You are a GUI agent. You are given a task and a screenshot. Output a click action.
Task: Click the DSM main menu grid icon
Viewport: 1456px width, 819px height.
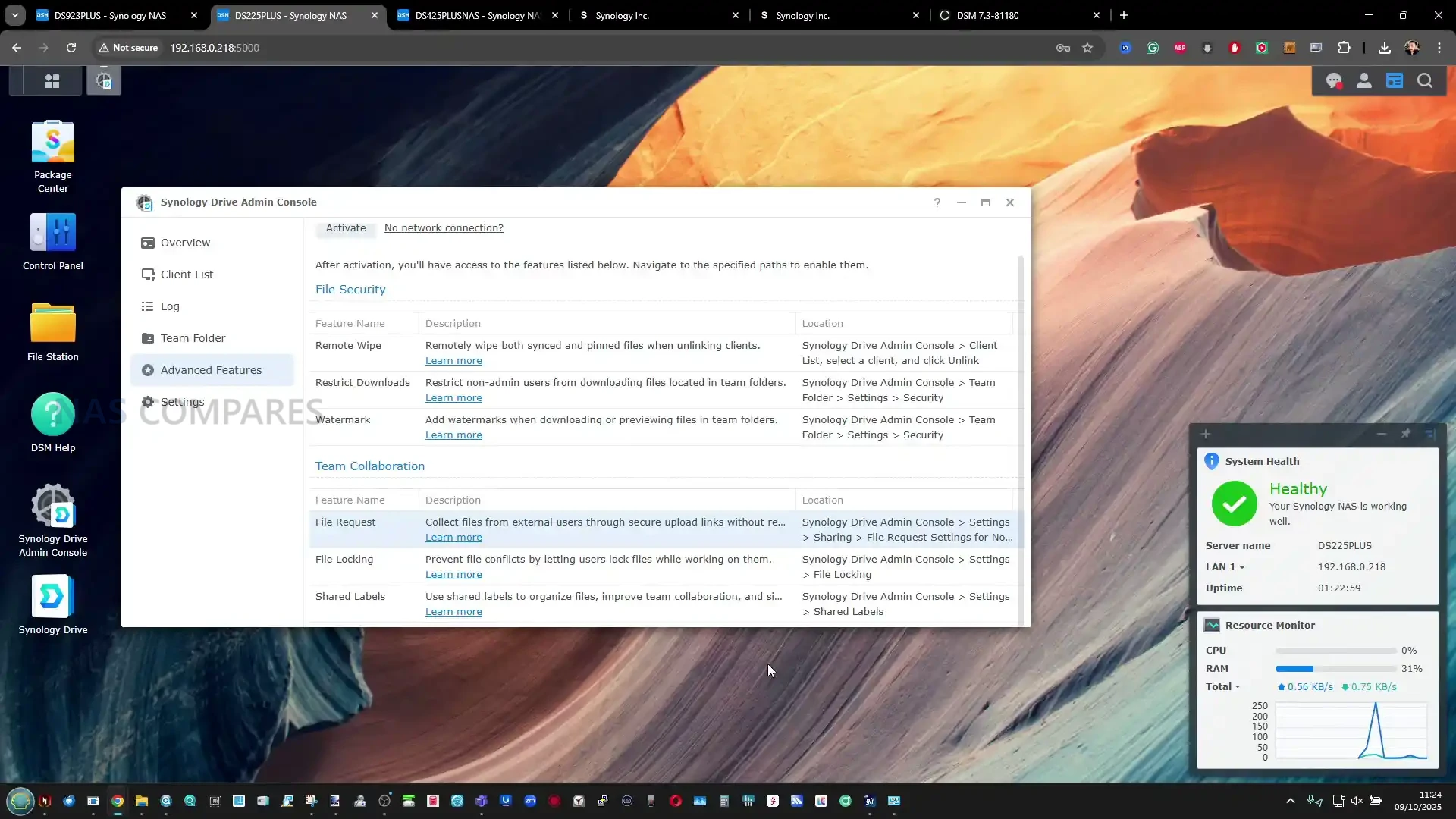tap(52, 81)
